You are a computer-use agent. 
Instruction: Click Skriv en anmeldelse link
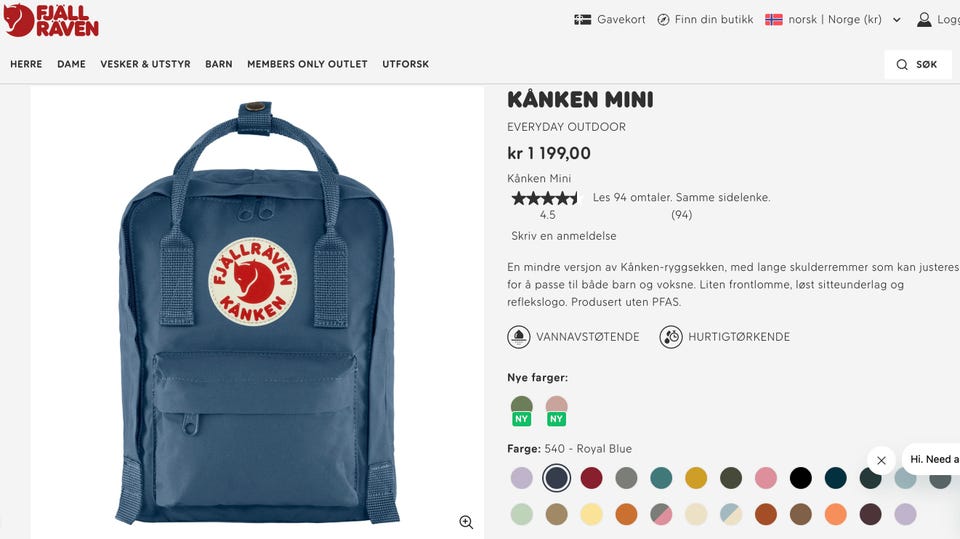click(x=564, y=236)
